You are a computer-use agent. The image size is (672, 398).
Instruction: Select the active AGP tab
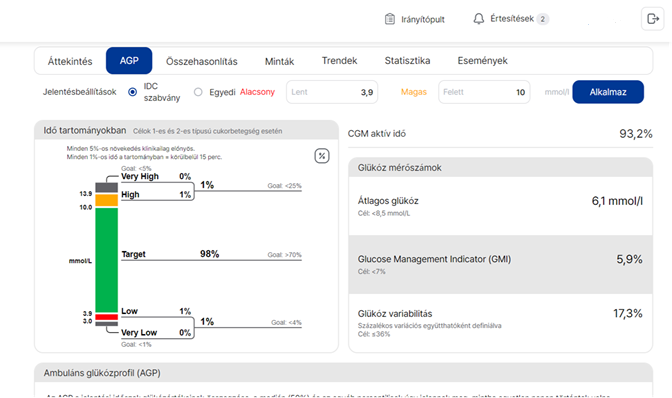[x=129, y=61]
